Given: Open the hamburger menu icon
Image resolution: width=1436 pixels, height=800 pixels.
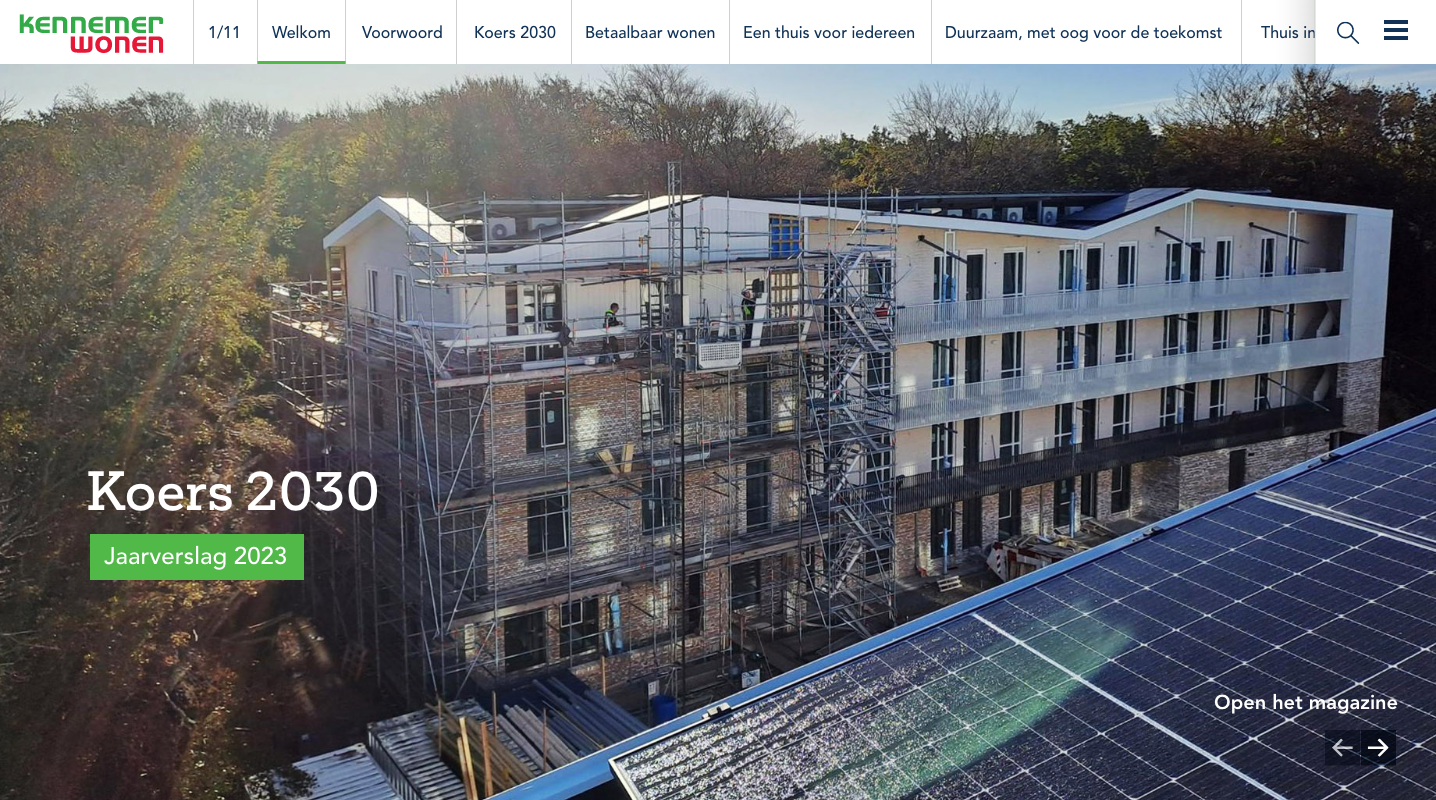Looking at the screenshot, I should pos(1396,31).
